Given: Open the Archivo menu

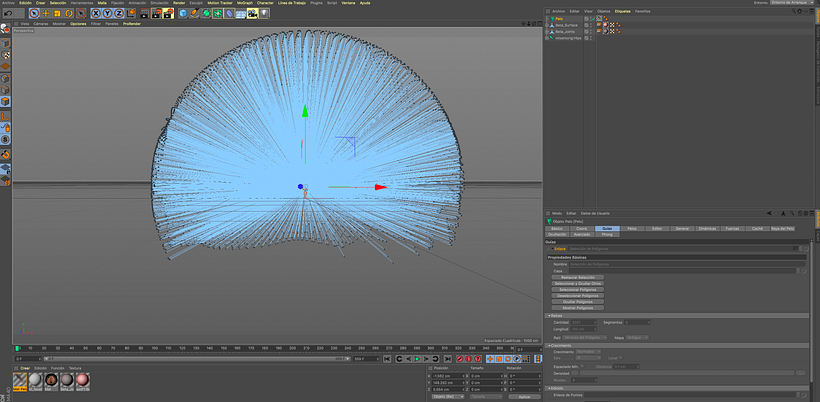Looking at the screenshot, I should click(x=8, y=3).
